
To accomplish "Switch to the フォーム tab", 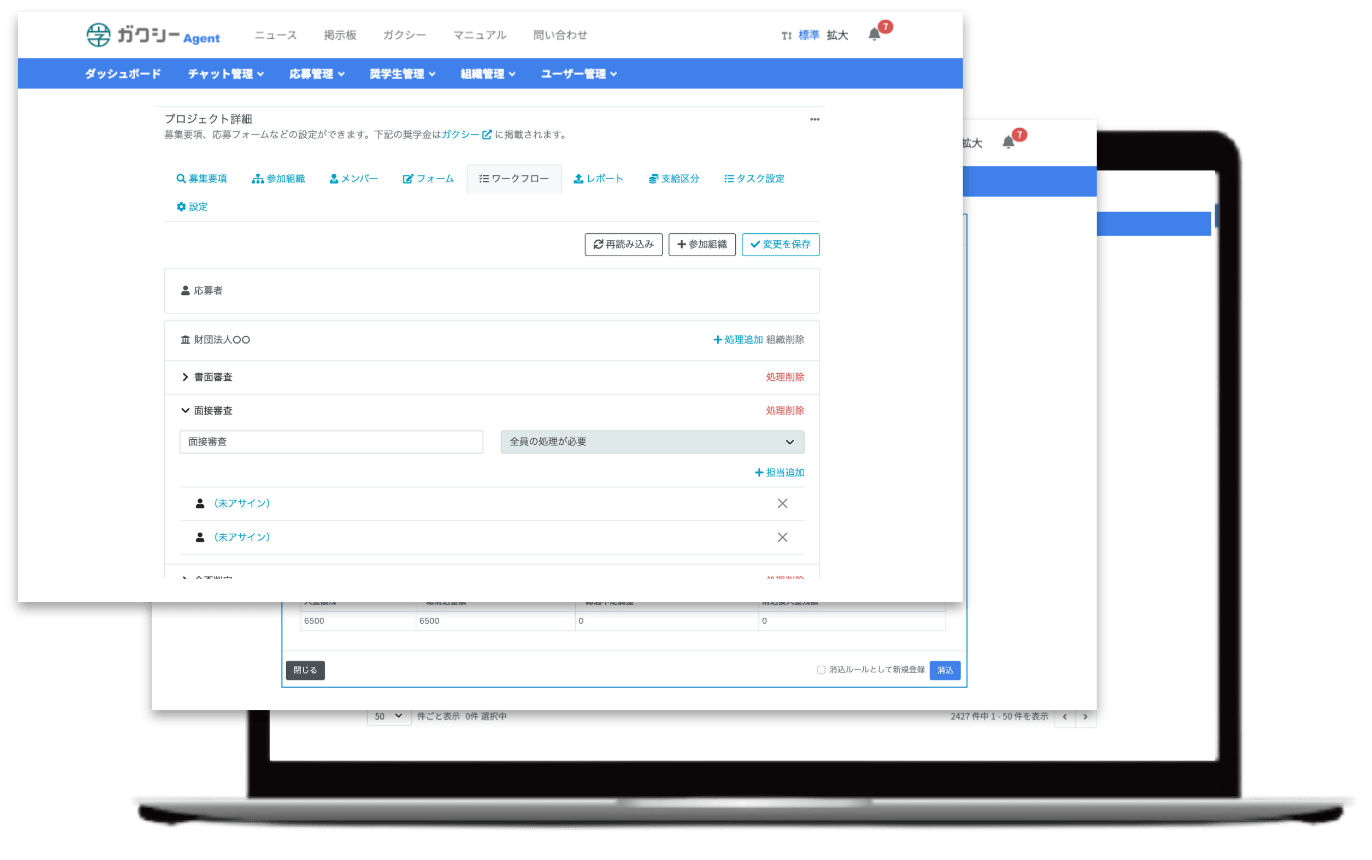I will 428,179.
